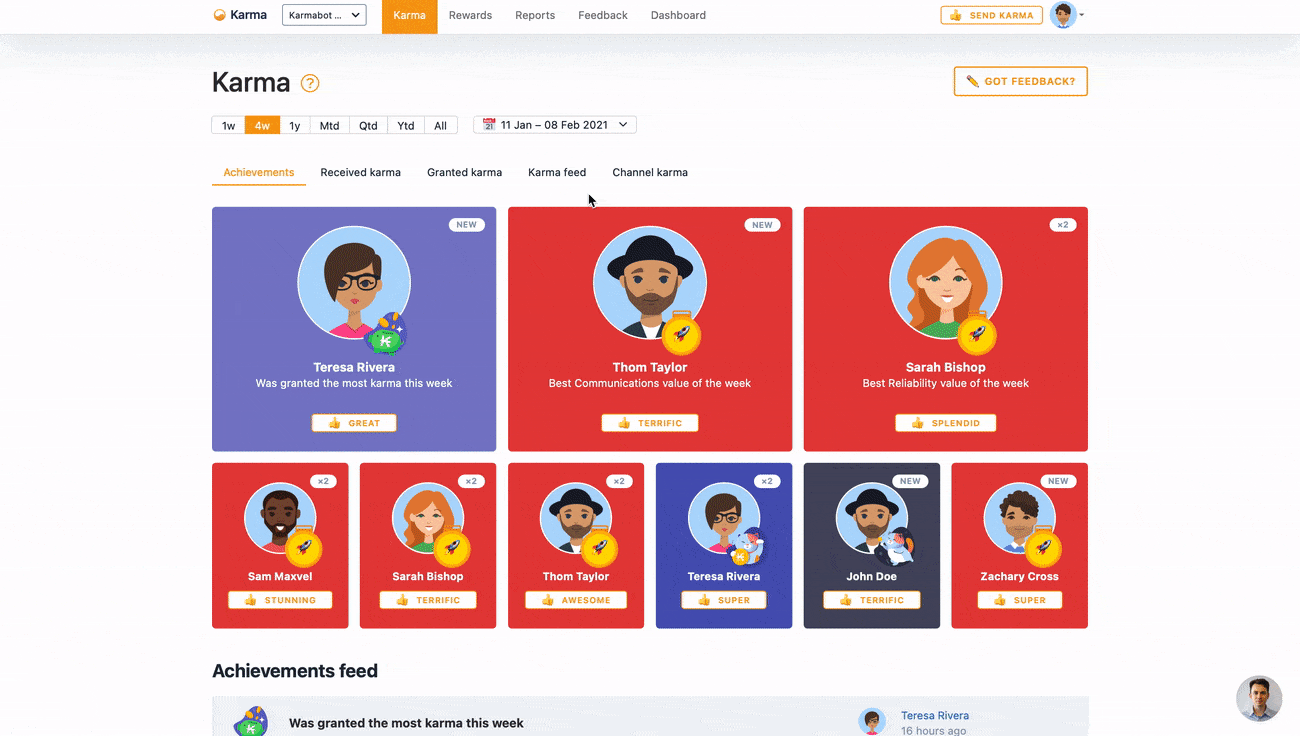Open Teresa Rivera link in achievements feed
Viewport: 1300px width, 736px height.
click(x=934, y=715)
